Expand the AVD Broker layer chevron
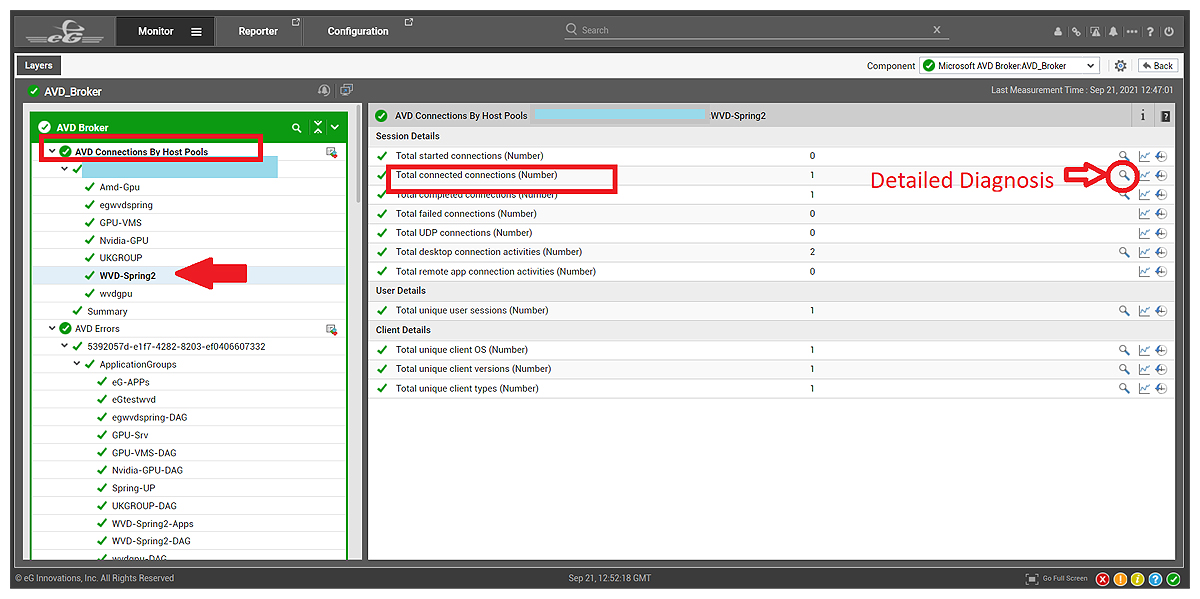Image resolution: width=1200 pixels, height=599 pixels. pyautogui.click(x=335, y=128)
